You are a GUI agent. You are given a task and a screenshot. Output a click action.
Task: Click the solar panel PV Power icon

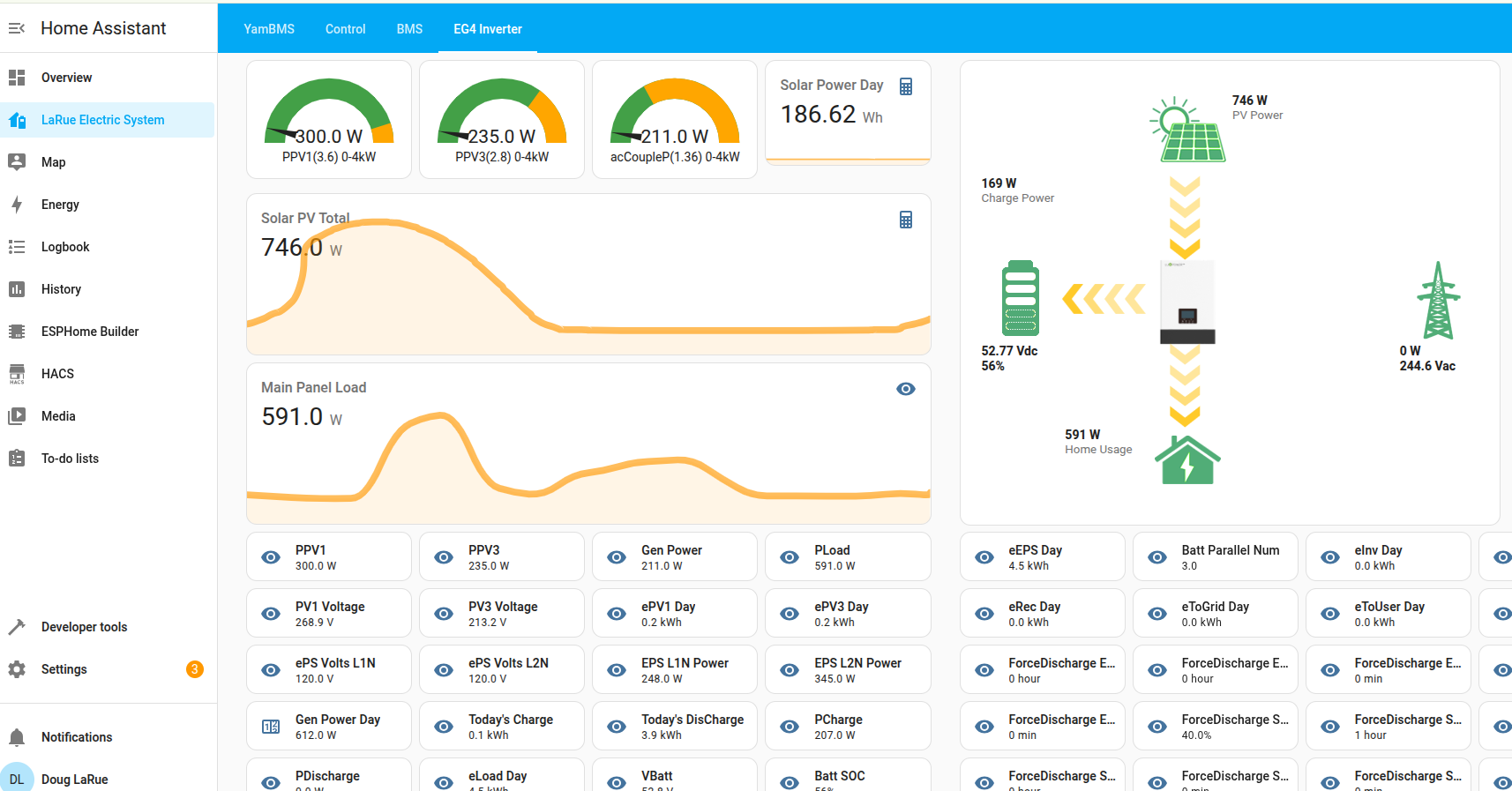click(1187, 130)
